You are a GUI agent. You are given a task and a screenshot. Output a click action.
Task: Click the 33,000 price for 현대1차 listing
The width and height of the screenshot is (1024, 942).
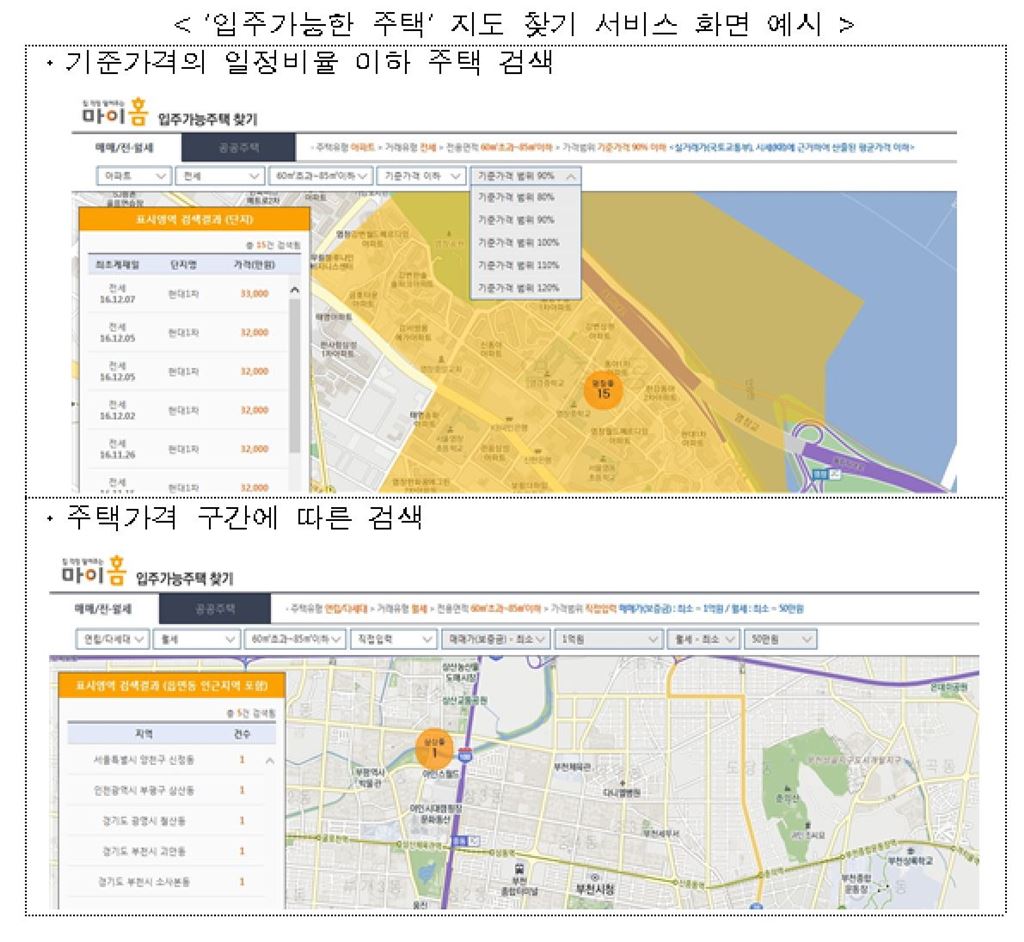253,293
